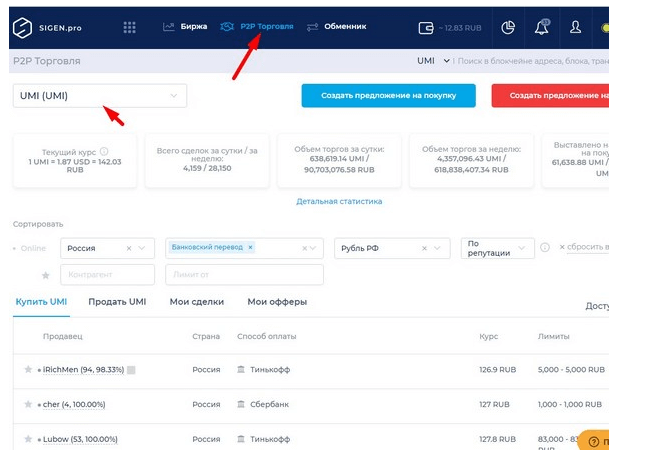
Task: Click the Контрагент input field
Action: coord(107,274)
